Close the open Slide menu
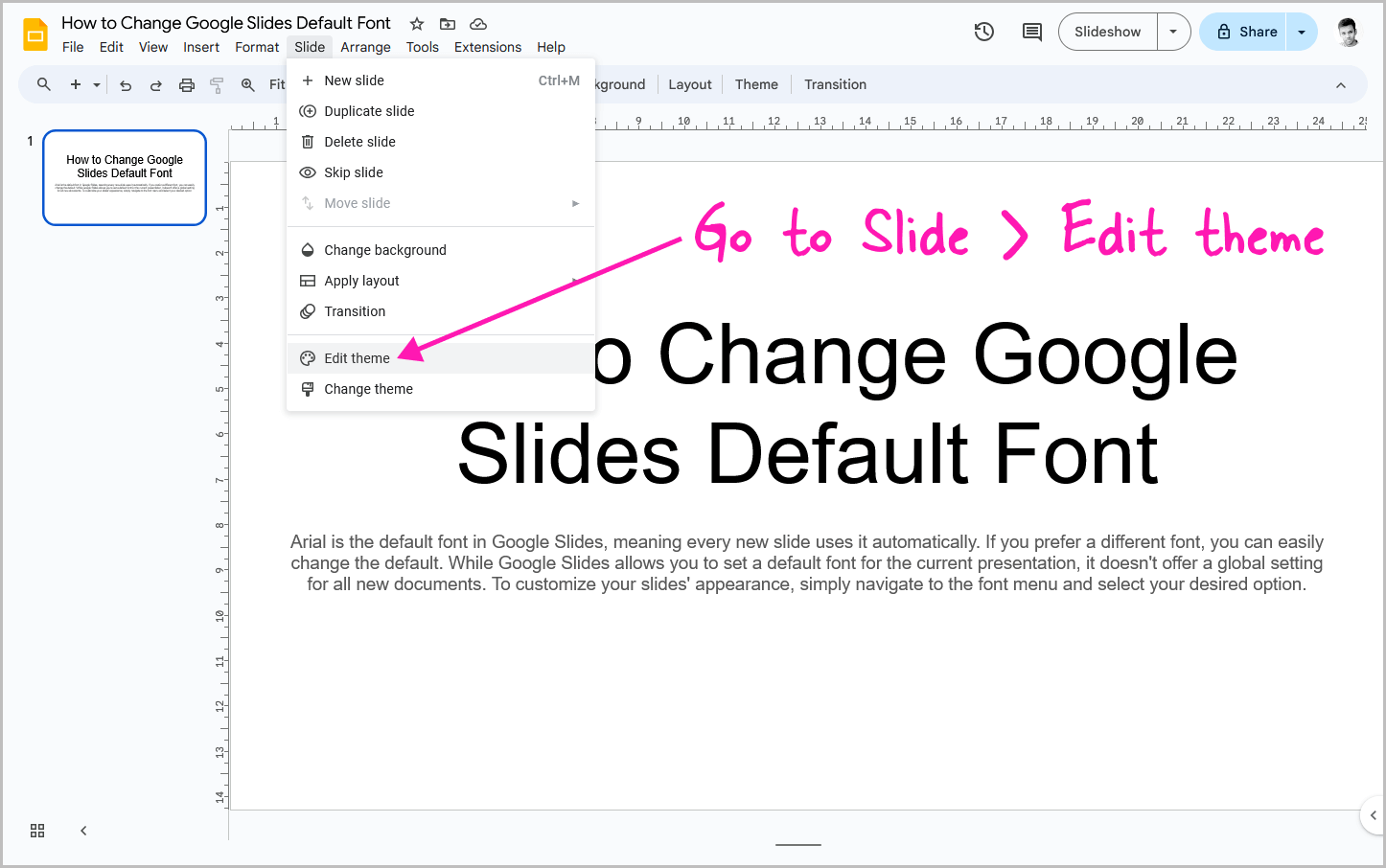The width and height of the screenshot is (1386, 868). coord(310,47)
